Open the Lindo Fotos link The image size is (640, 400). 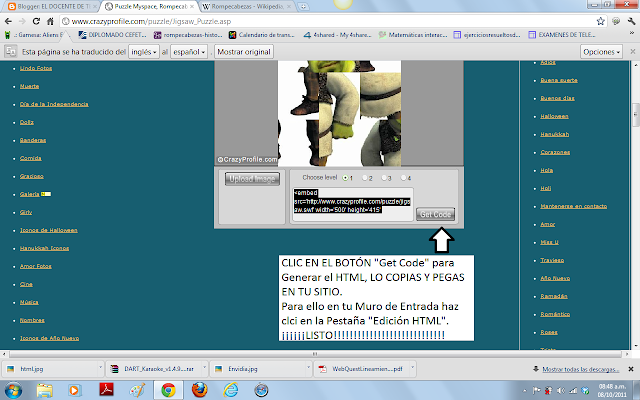pos(36,68)
